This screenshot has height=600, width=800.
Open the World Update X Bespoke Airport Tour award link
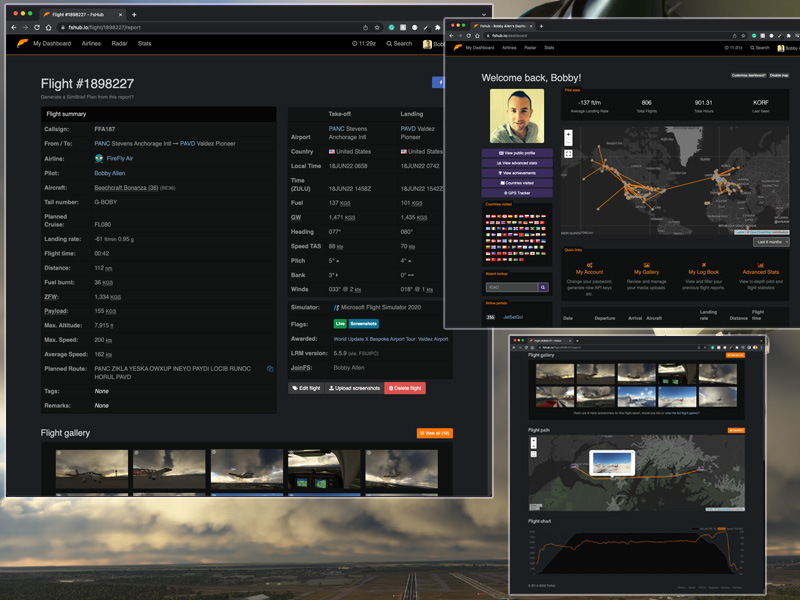pyautogui.click(x=391, y=339)
